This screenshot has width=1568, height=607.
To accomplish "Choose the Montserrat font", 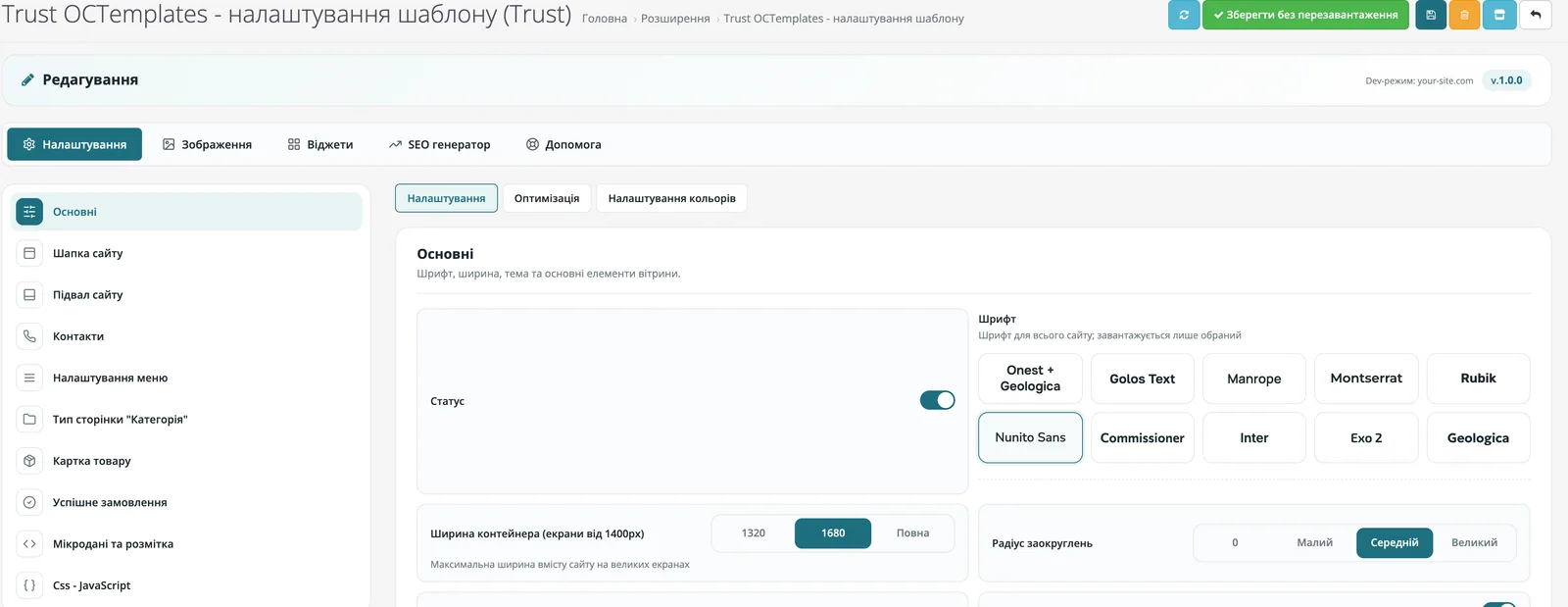I will [1366, 379].
